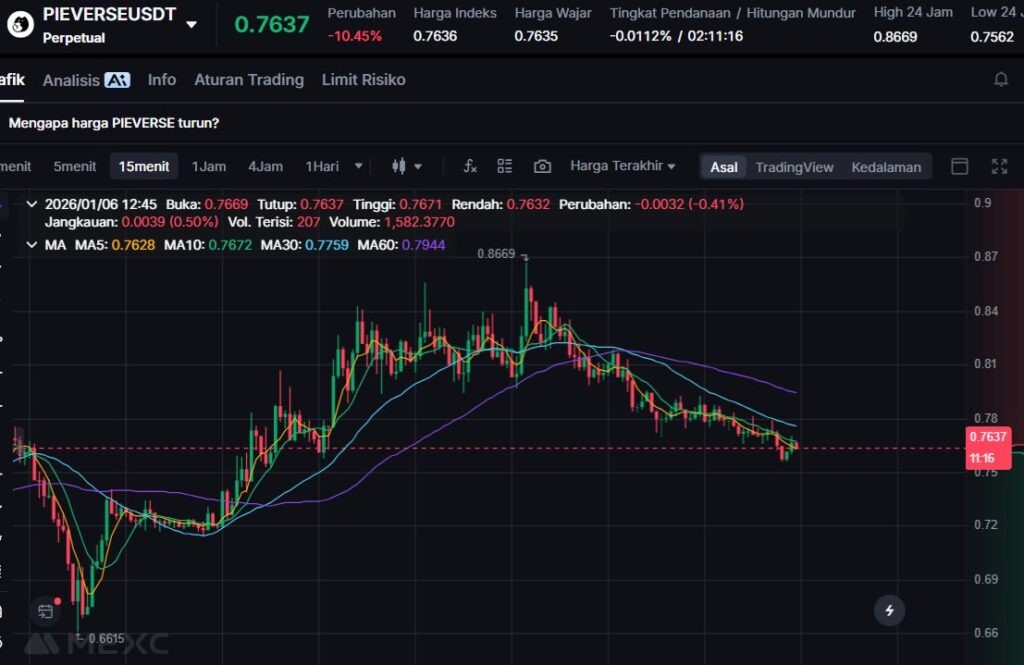This screenshot has width=1024, height=665.
Task: Click the lightning quick-trade button
Action: click(889, 609)
